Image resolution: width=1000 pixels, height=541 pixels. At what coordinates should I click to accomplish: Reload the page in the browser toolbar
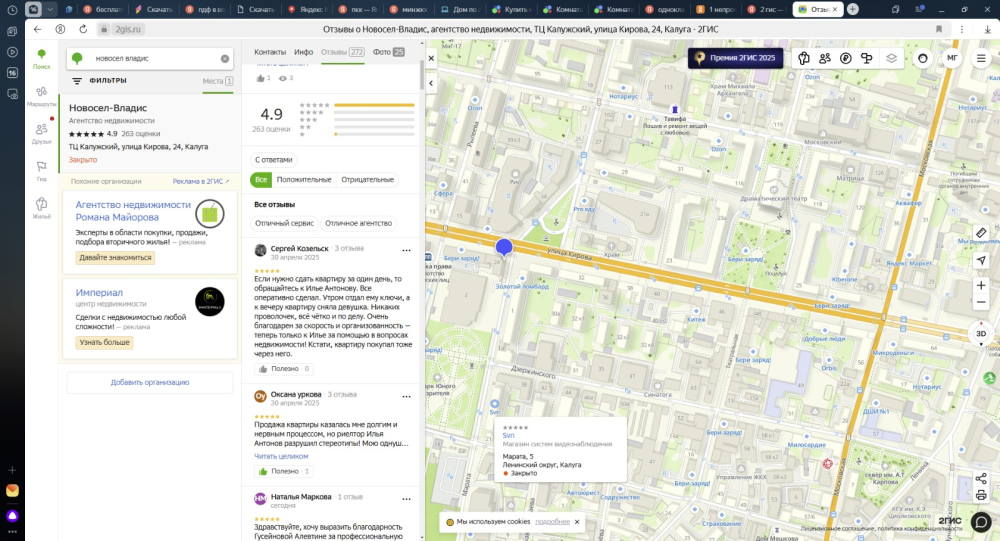click(x=83, y=29)
